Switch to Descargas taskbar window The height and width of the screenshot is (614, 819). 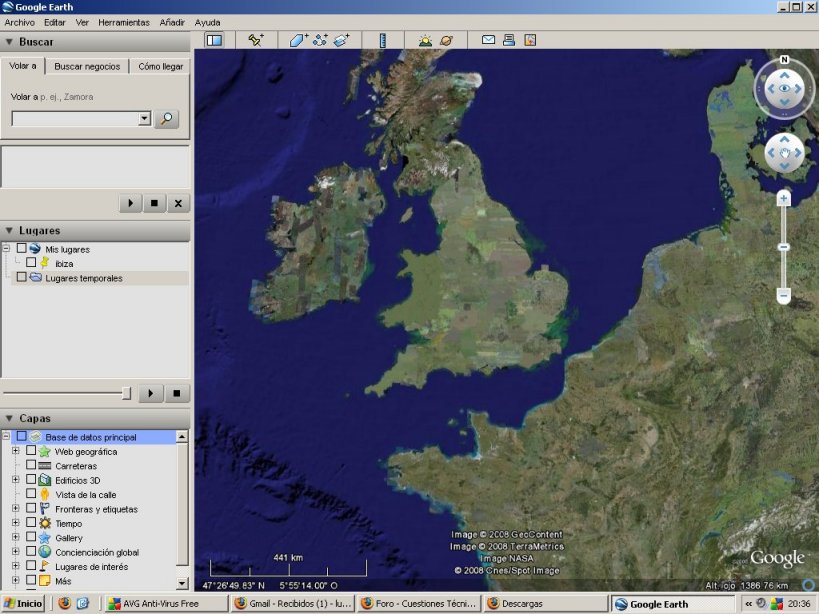(546, 604)
